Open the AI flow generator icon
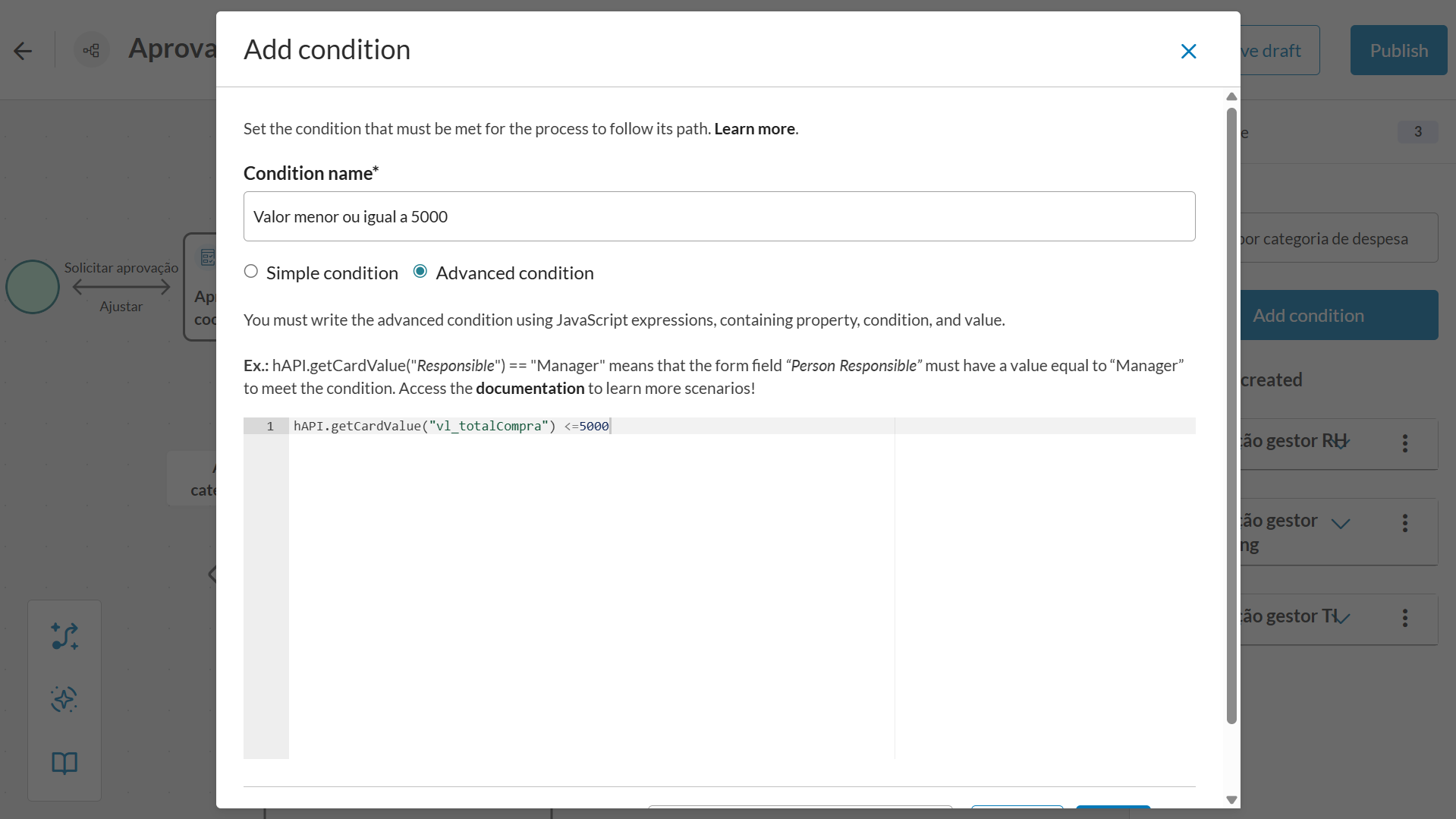1456x819 pixels. 64,636
